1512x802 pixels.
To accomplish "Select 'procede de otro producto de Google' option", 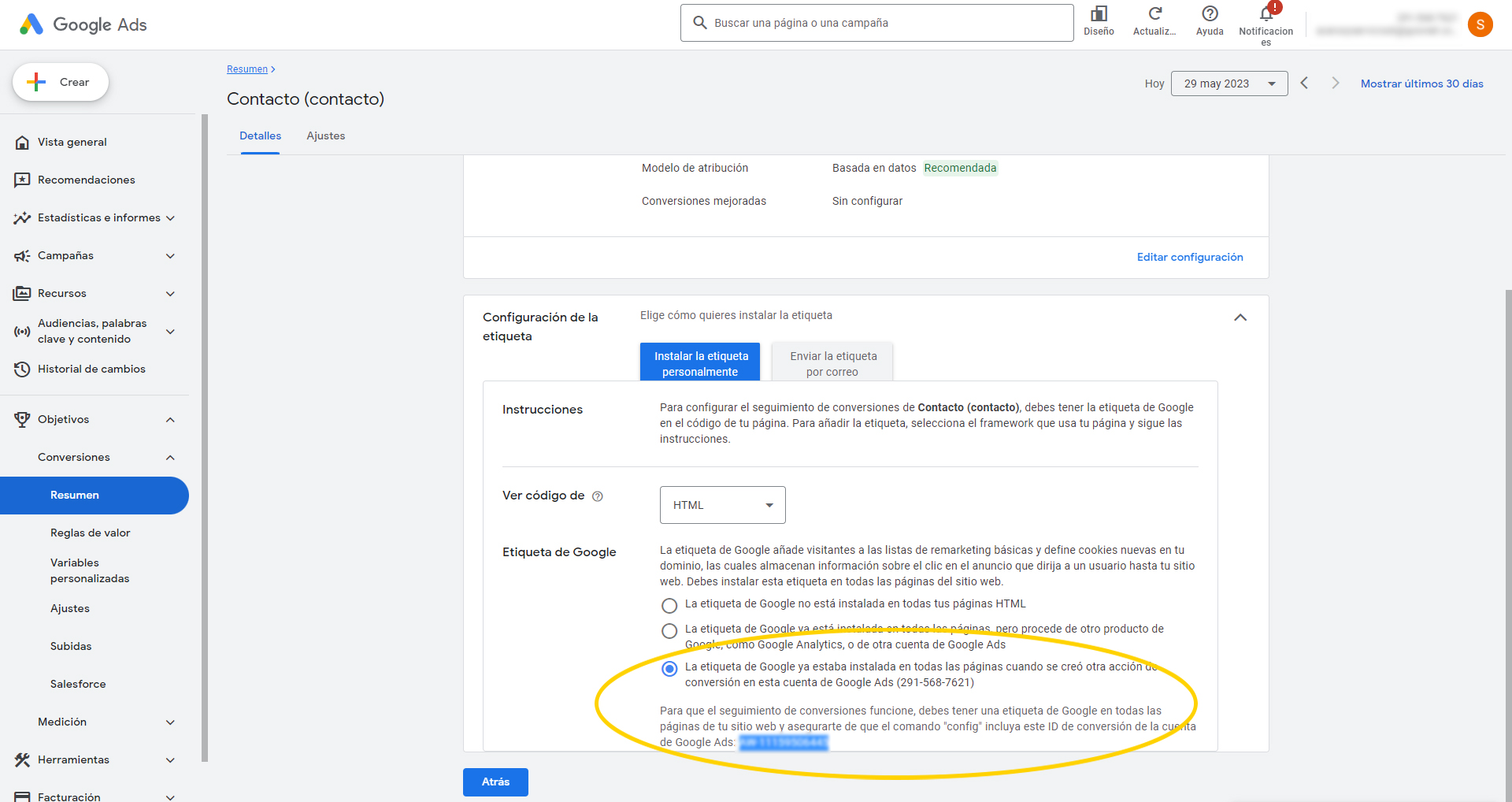I will [x=669, y=631].
